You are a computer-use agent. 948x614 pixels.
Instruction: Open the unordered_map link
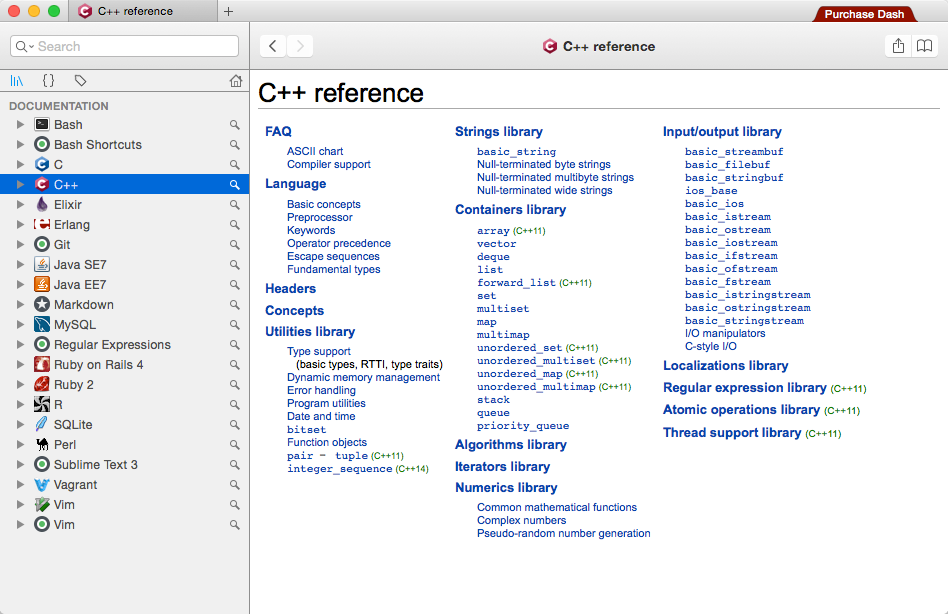tap(520, 373)
